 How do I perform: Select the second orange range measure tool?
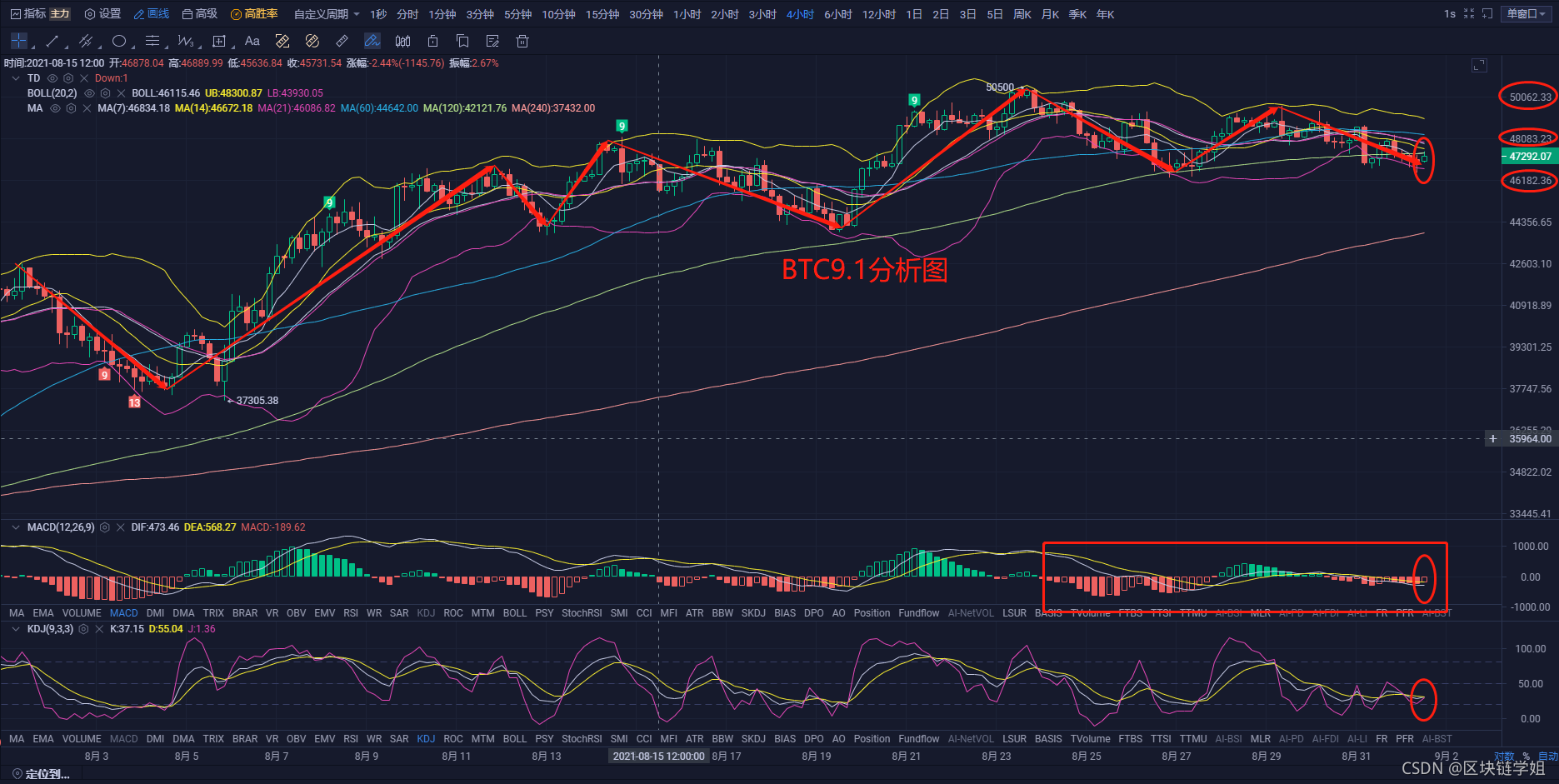[x=312, y=41]
